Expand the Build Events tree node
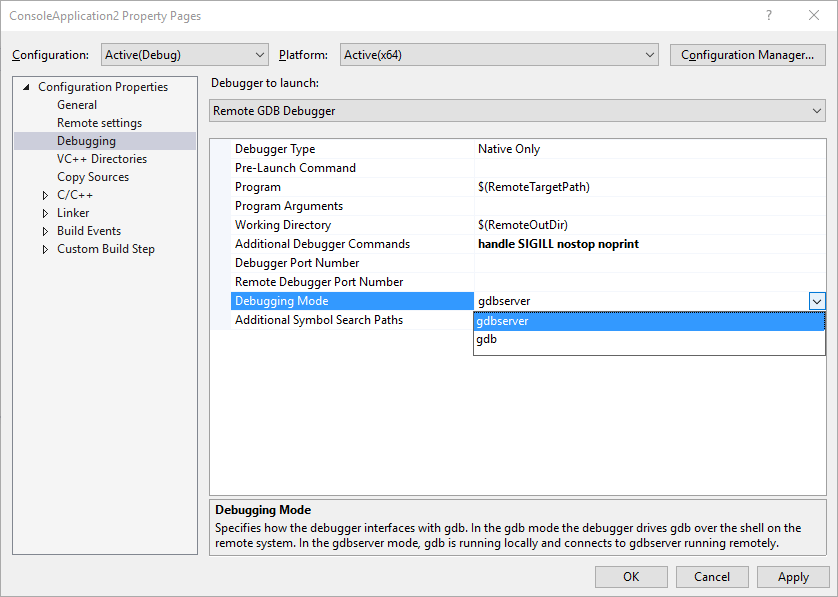This screenshot has width=838, height=597. click(x=43, y=230)
